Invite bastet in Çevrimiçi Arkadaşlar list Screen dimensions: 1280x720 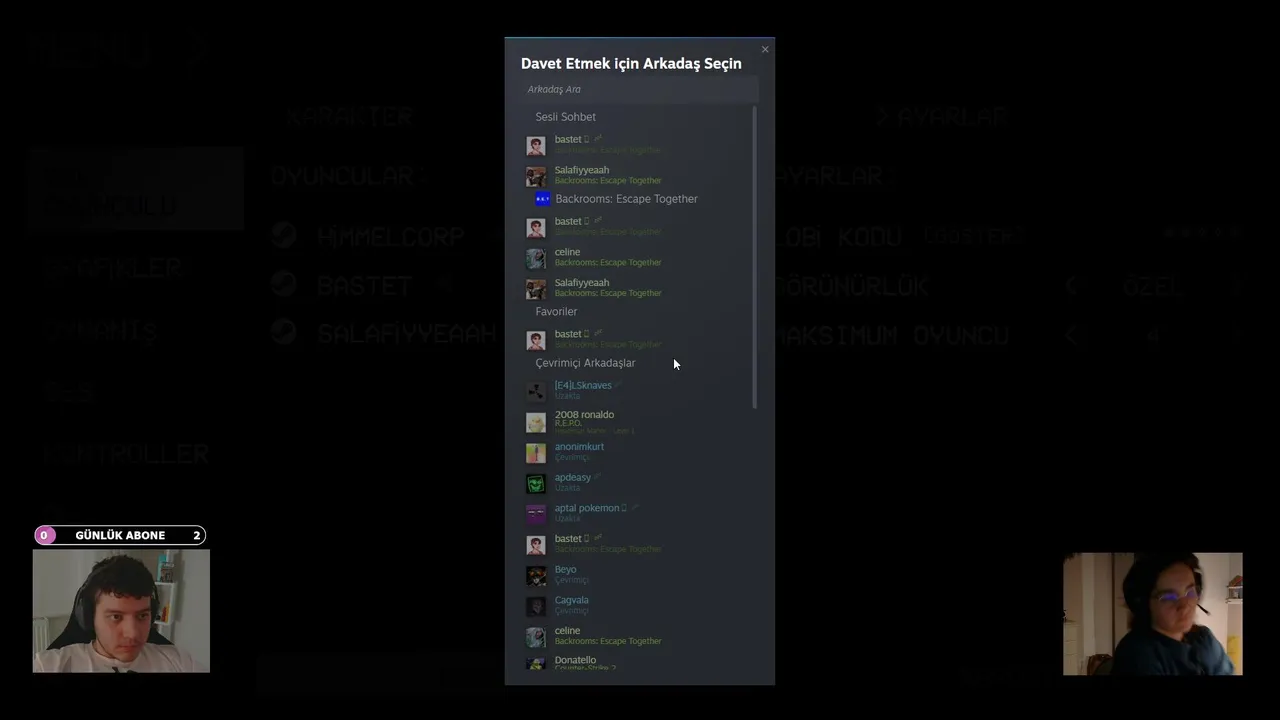[x=639, y=544]
